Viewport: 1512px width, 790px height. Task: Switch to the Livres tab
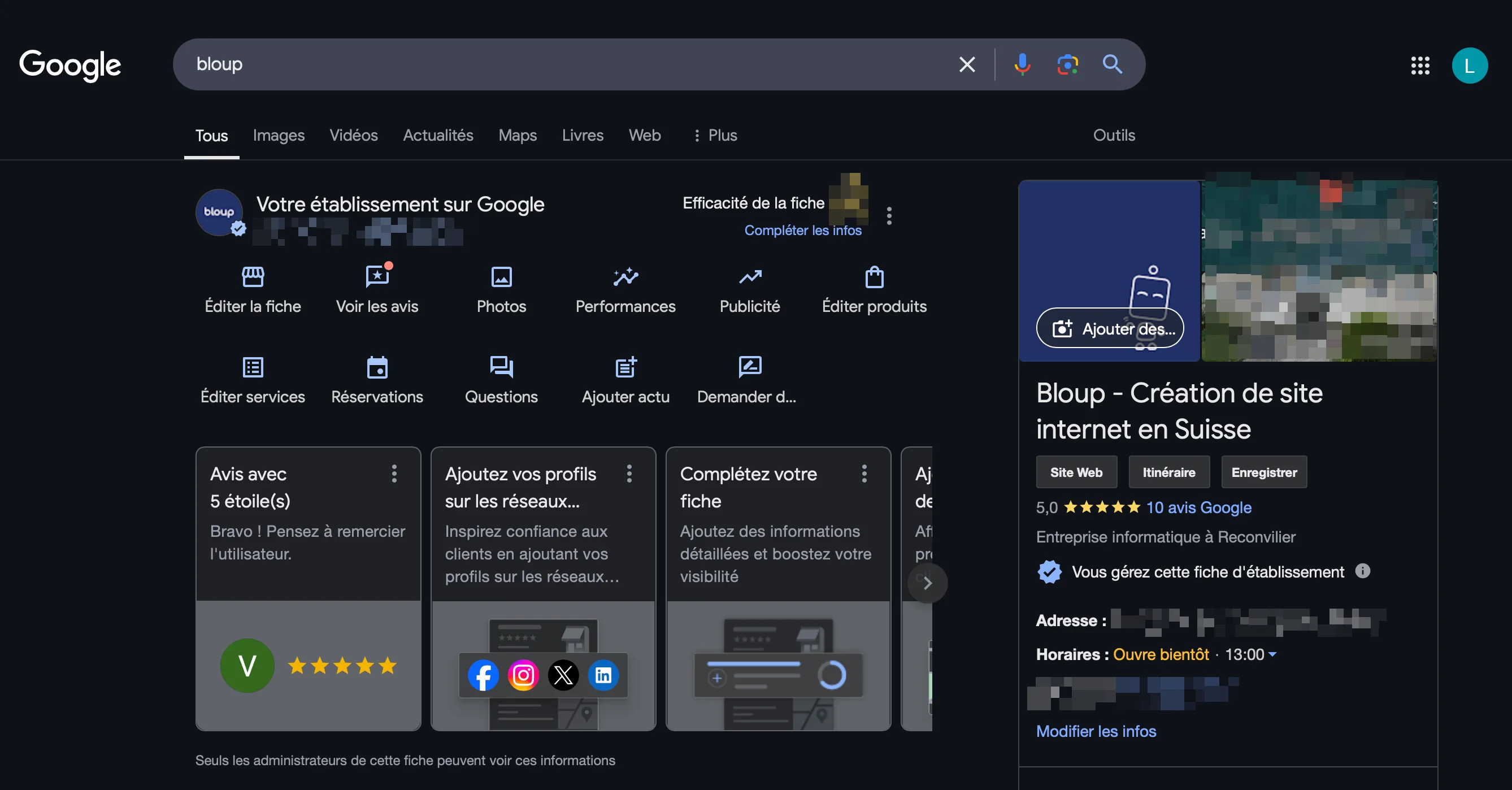pos(583,136)
